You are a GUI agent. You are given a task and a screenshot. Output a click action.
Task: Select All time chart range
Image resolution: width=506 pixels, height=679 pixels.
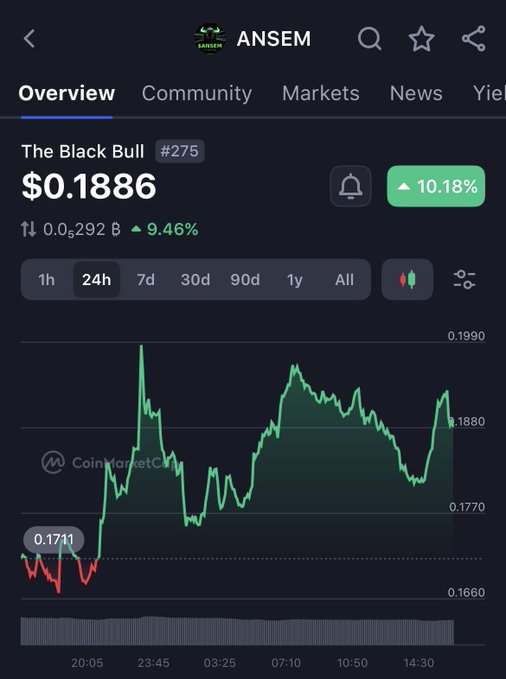pyautogui.click(x=344, y=280)
